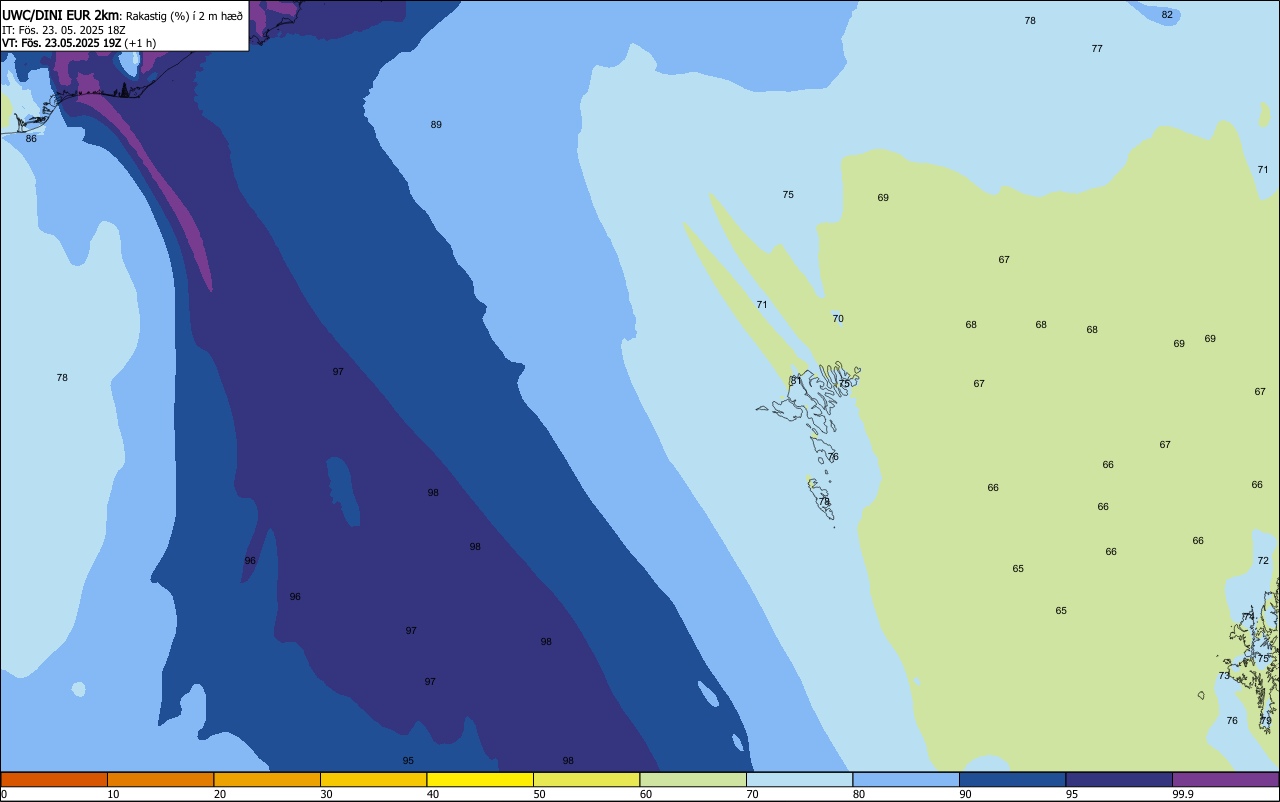Select the map value '82'

pos(1167,15)
